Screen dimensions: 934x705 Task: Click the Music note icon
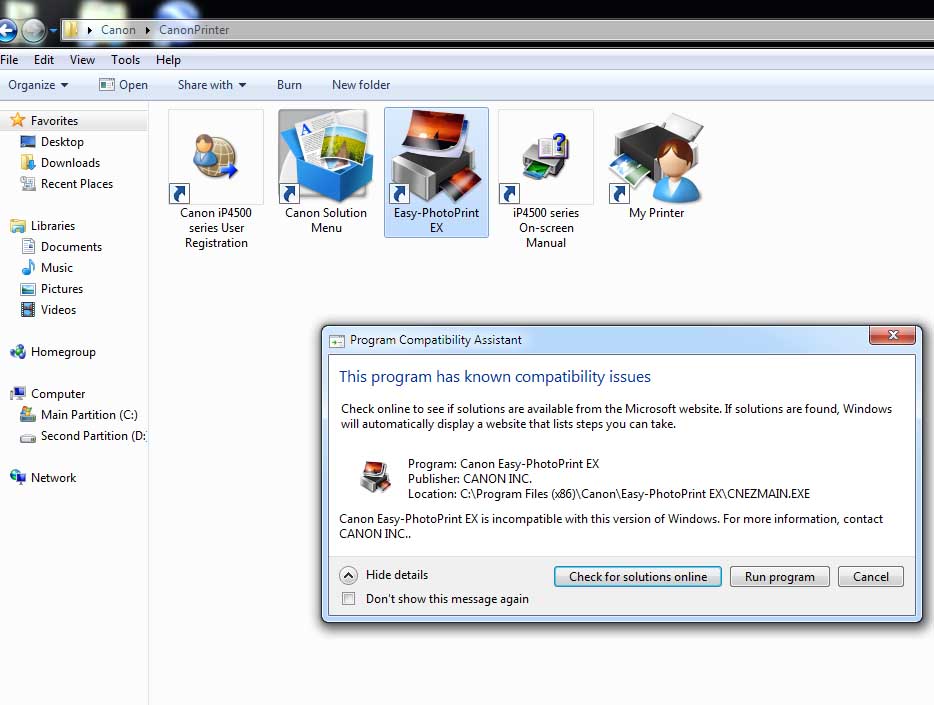[x=28, y=267]
